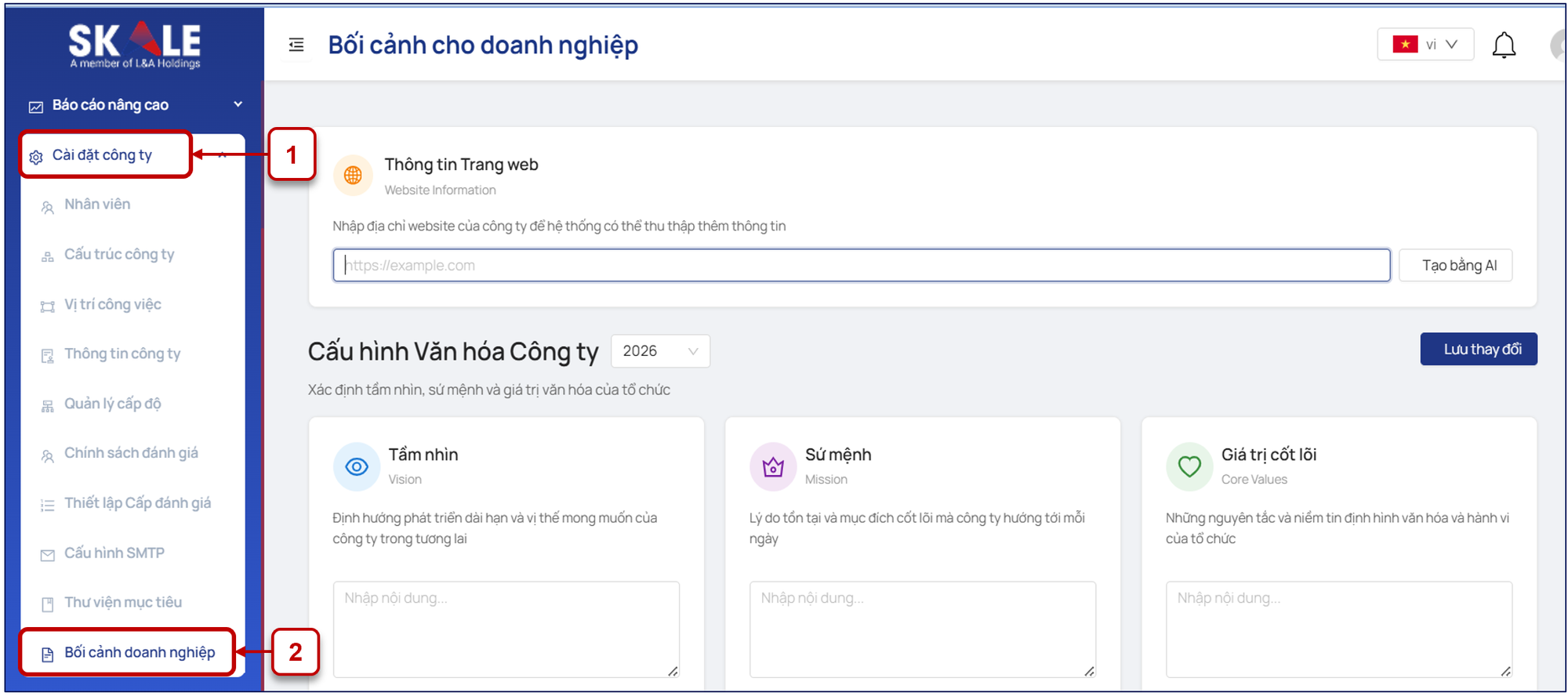Click the Cấu hình Văn hóa Công ty heading
Image resolution: width=1568 pixels, height=696 pixels.
(453, 352)
